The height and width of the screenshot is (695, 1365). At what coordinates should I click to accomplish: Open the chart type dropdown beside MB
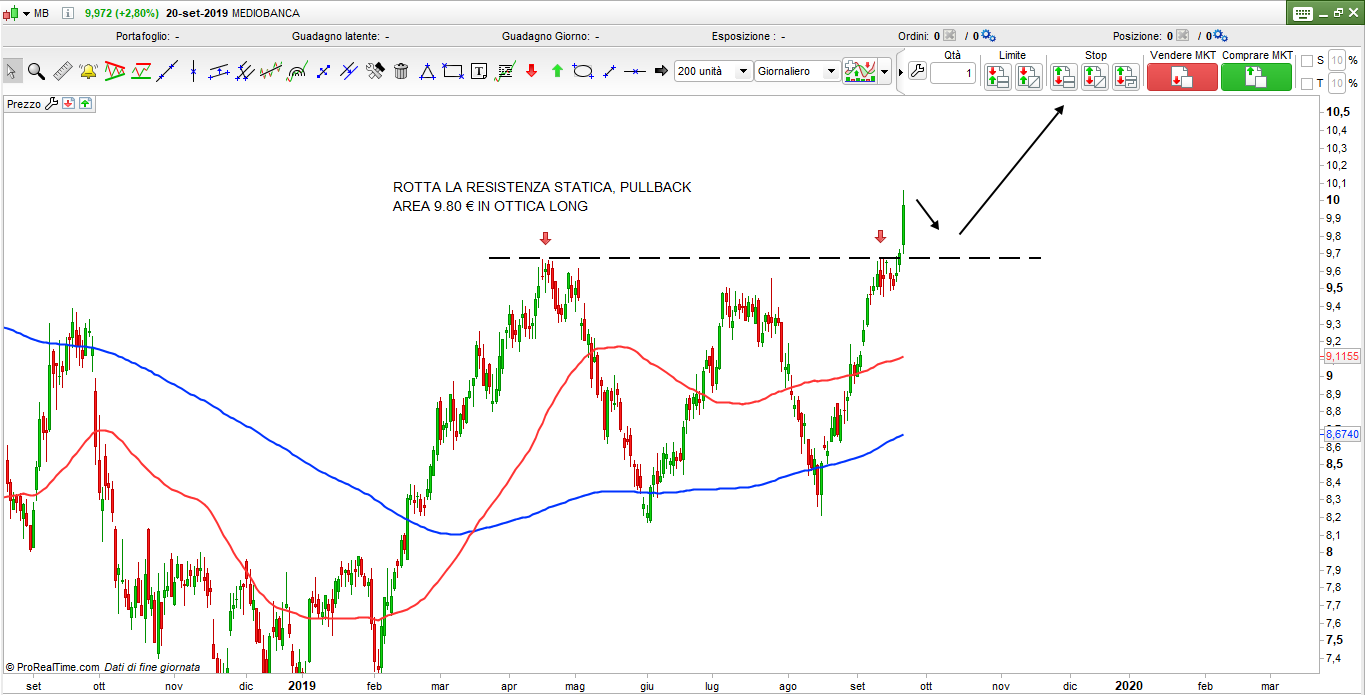(x=24, y=13)
